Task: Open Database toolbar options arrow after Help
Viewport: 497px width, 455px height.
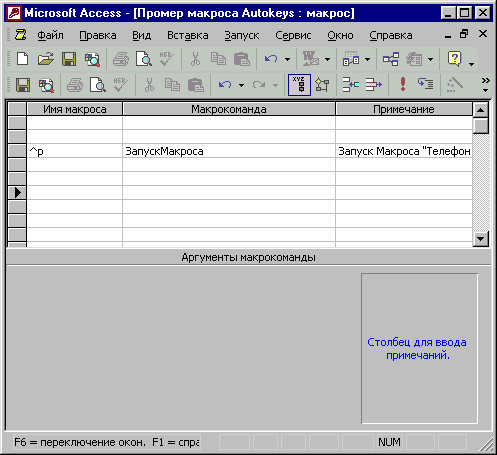Action: (471, 63)
